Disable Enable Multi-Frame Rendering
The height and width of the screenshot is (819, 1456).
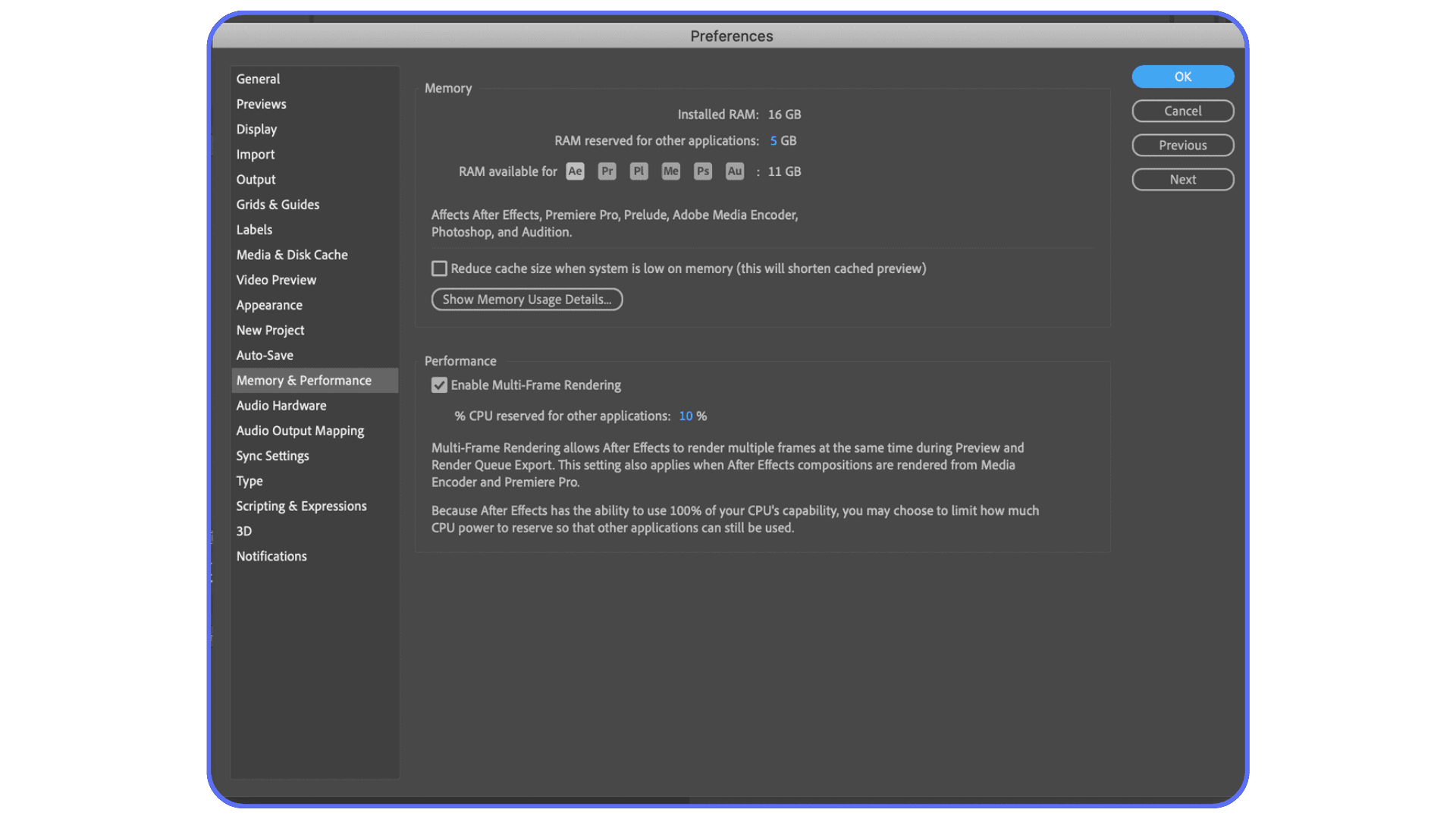[439, 384]
